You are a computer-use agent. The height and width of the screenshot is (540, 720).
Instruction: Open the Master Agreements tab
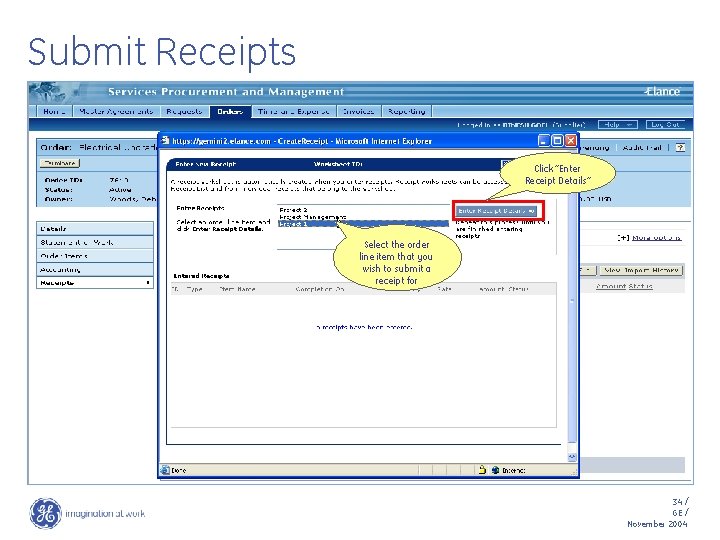tap(116, 112)
